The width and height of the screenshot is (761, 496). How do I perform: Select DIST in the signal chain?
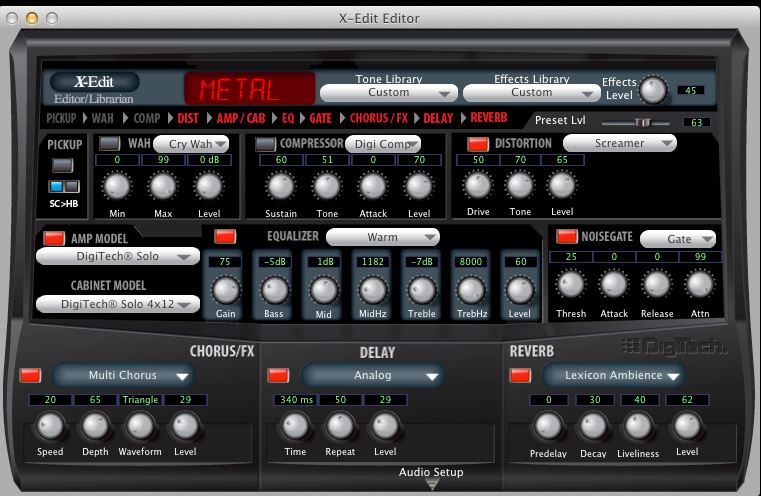point(188,118)
